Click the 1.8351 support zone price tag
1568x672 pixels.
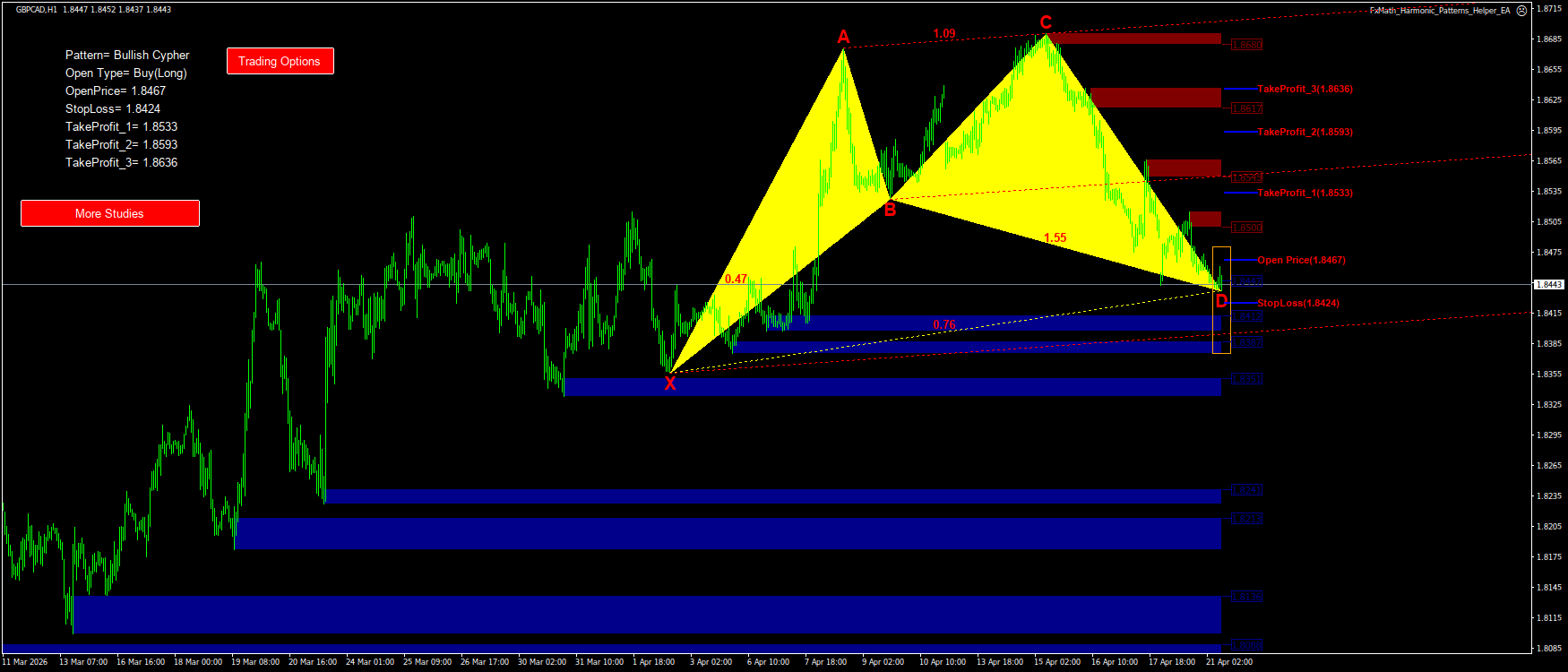click(x=1246, y=379)
